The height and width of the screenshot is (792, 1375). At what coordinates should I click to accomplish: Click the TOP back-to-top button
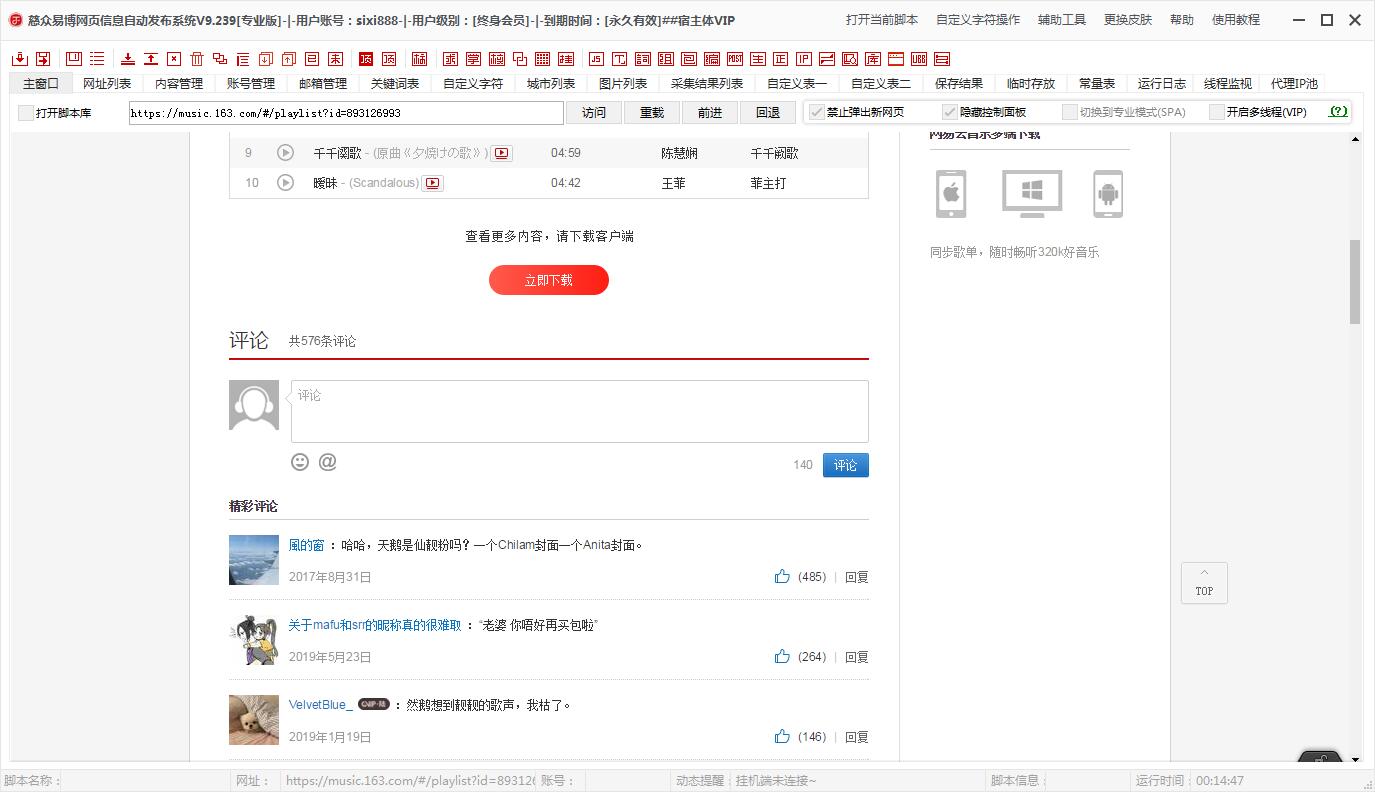1204,583
